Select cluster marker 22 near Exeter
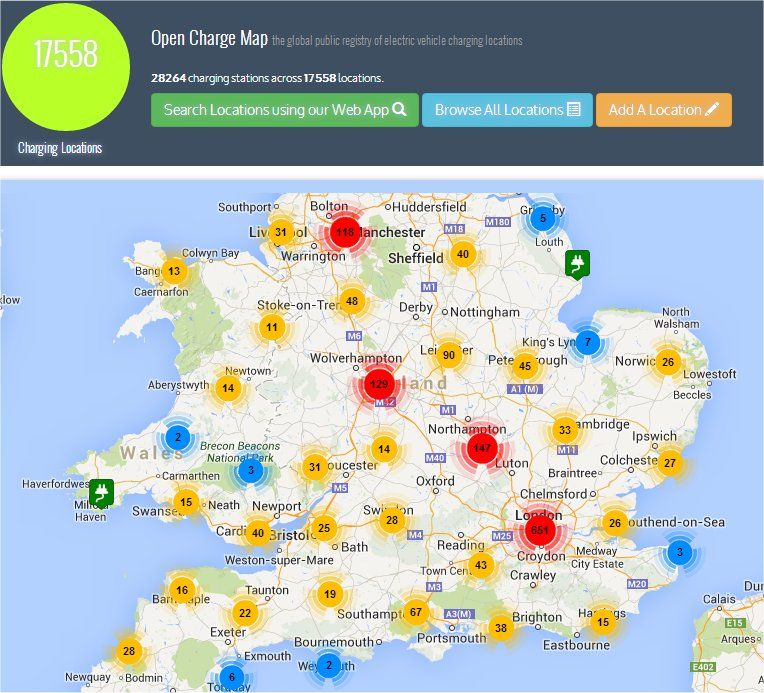The height and width of the screenshot is (693, 764). tap(245, 613)
